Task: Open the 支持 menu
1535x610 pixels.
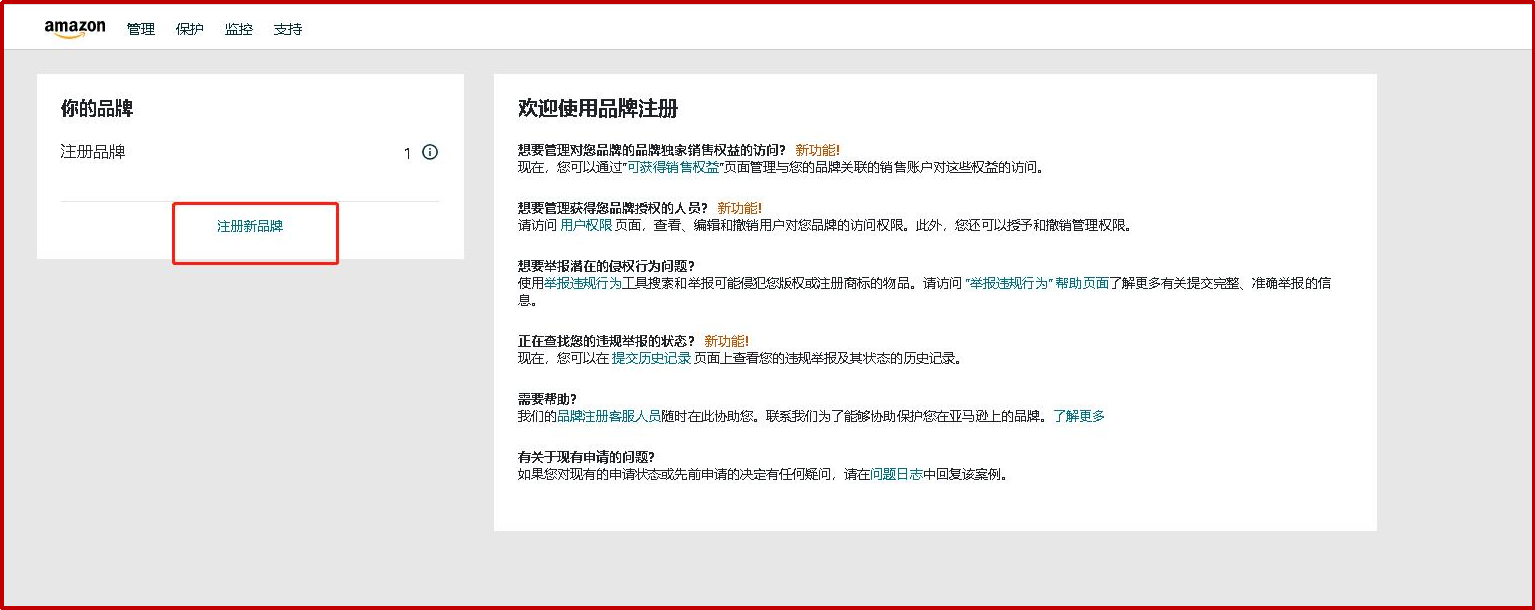Action: coord(288,29)
